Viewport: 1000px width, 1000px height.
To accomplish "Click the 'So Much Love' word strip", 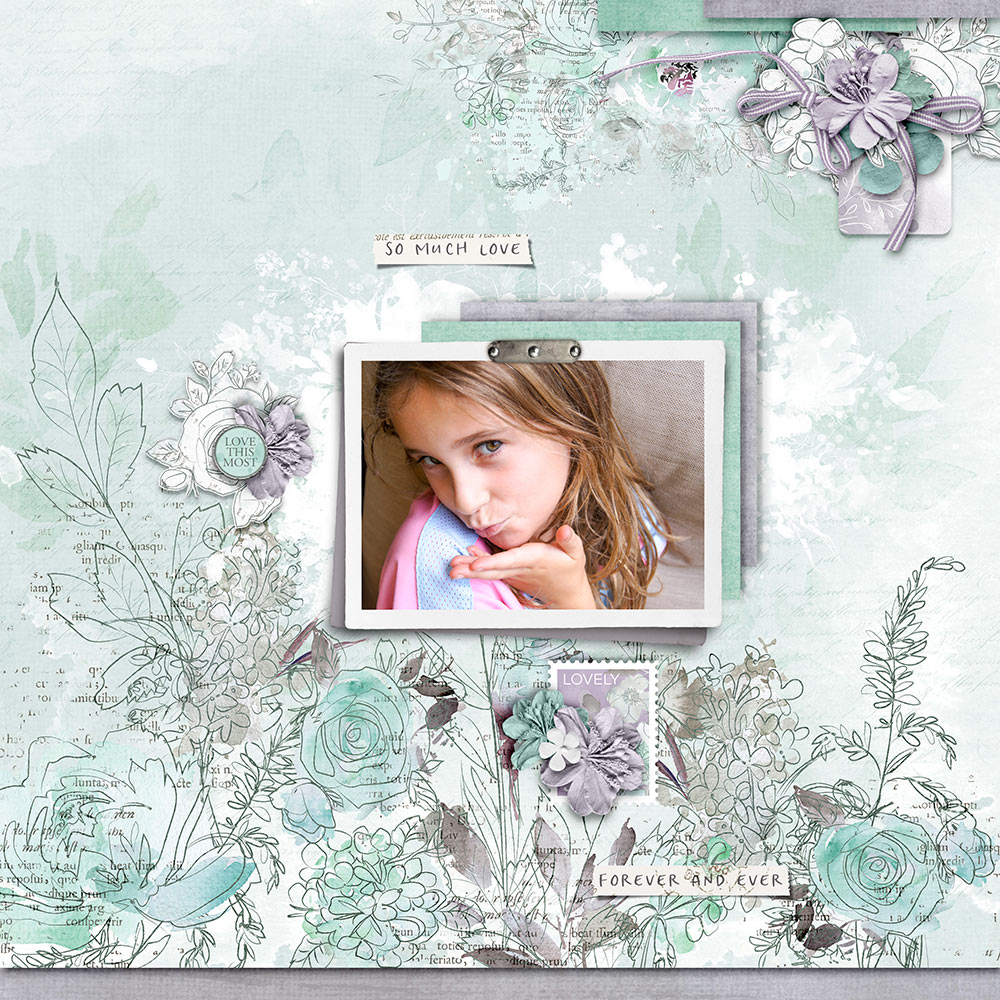I will [453, 249].
